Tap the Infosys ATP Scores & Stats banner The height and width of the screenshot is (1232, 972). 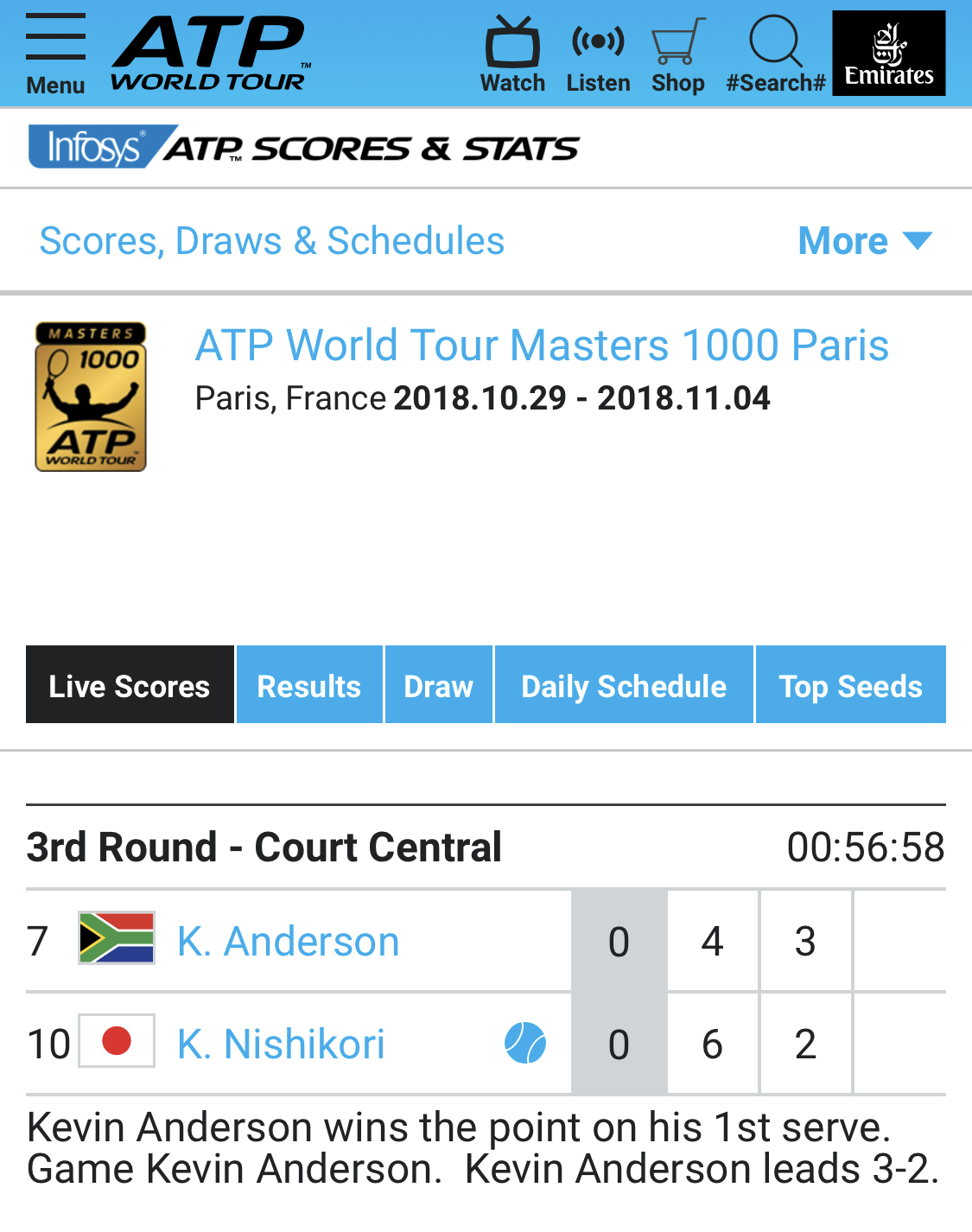coord(303,148)
